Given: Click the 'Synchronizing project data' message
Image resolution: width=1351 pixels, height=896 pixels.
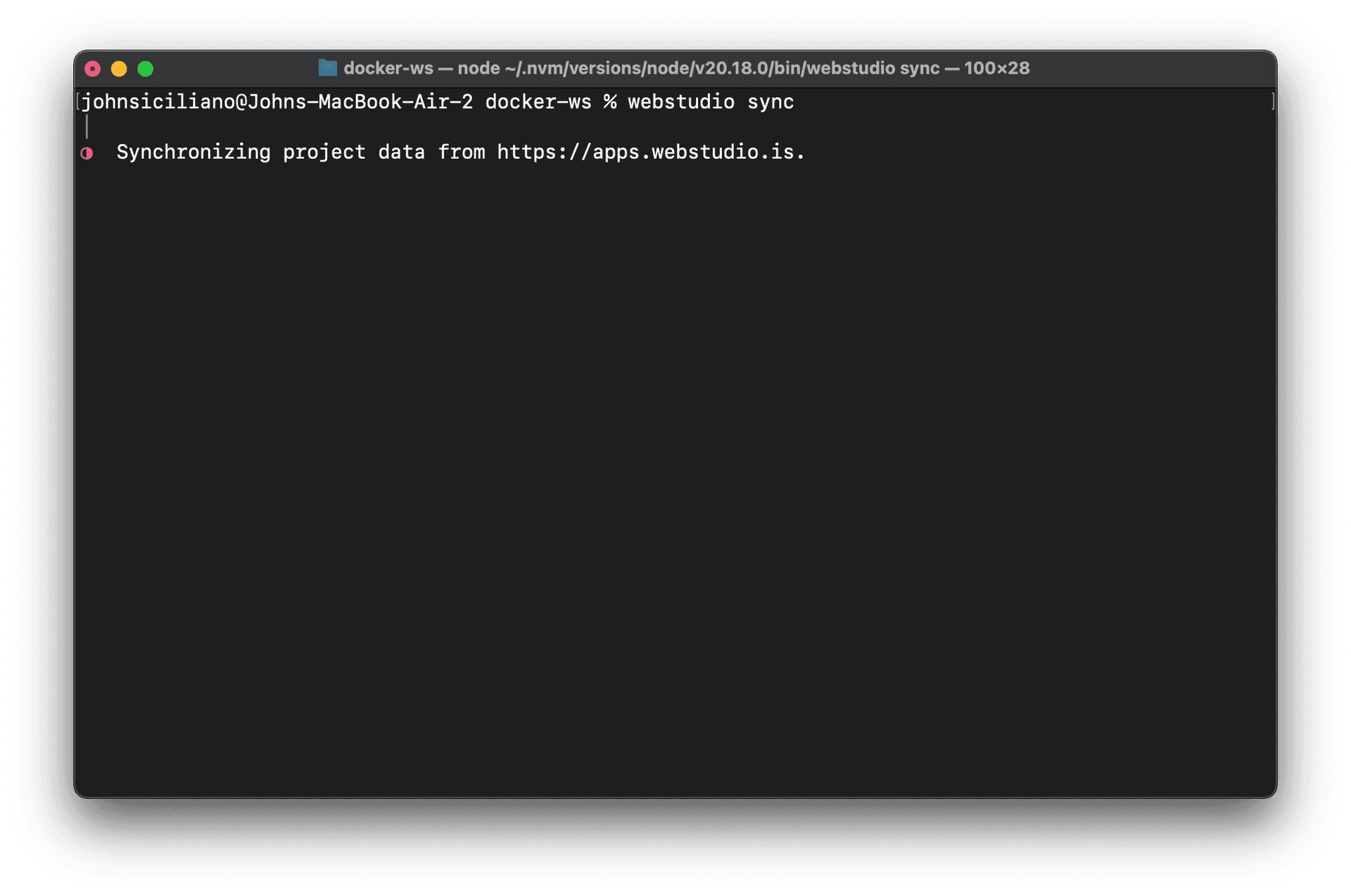Looking at the screenshot, I should 271,152.
